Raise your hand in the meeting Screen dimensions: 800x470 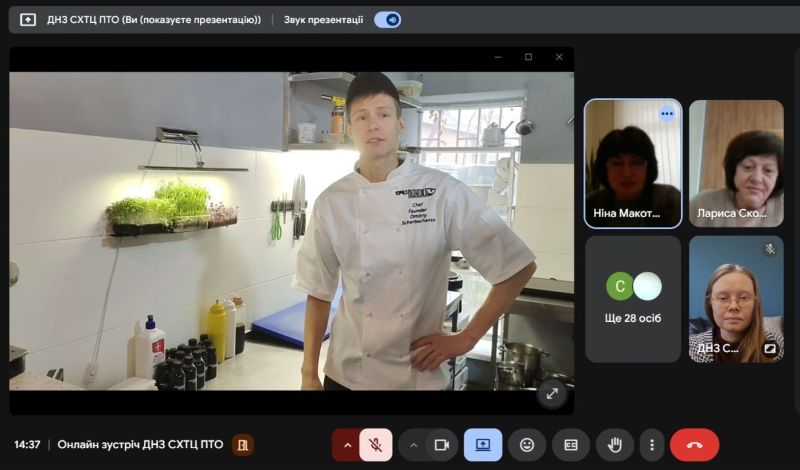[x=615, y=445]
